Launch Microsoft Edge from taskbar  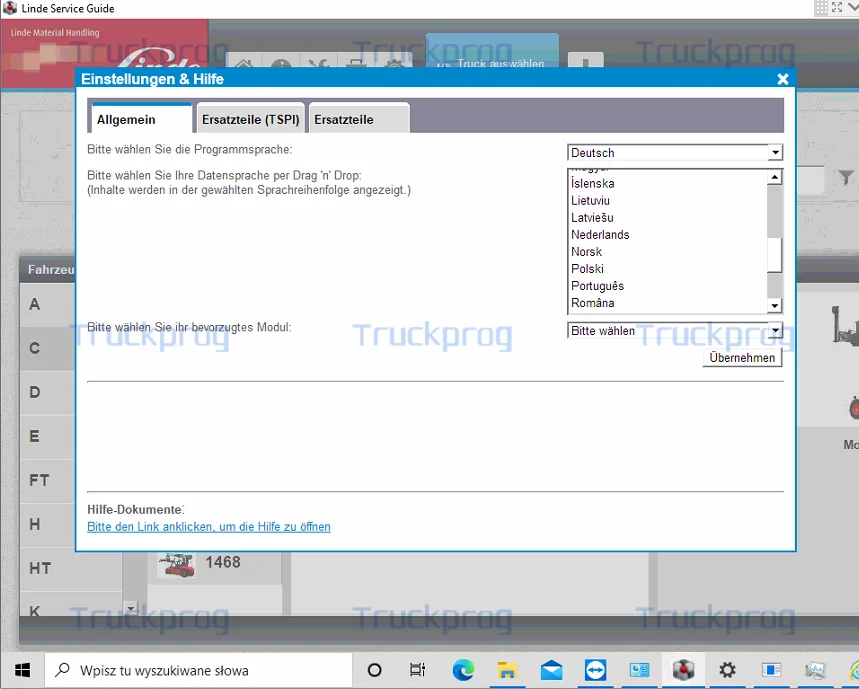(463, 670)
